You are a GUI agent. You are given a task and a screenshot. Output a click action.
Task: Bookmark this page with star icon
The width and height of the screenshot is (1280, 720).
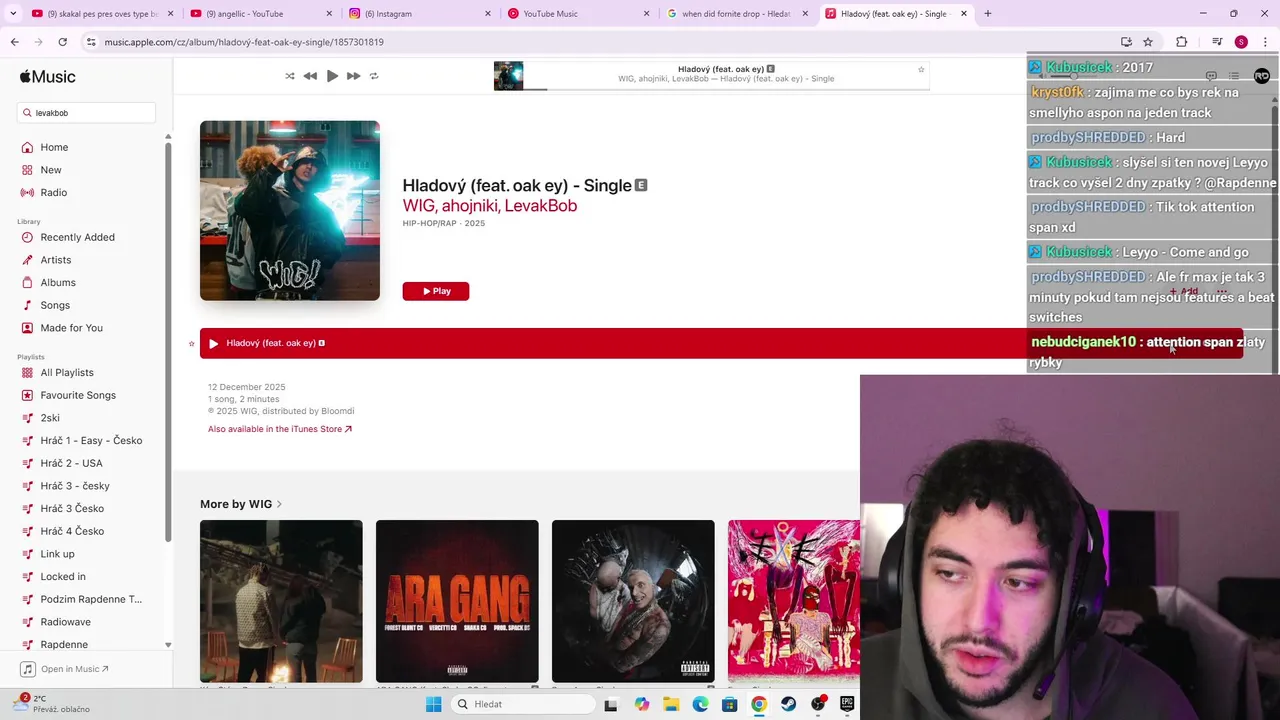click(x=1148, y=42)
